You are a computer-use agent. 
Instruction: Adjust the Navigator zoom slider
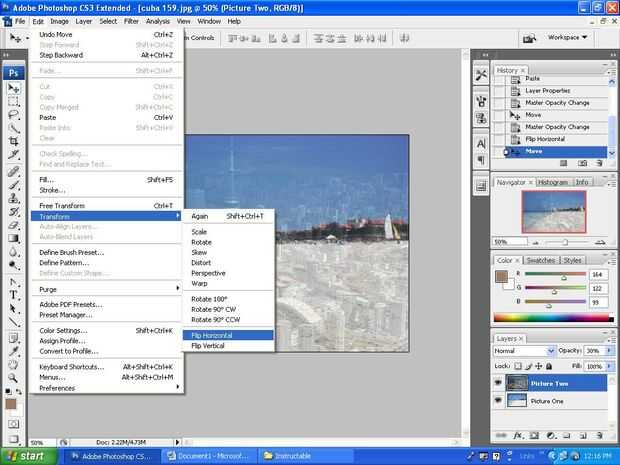[565, 242]
